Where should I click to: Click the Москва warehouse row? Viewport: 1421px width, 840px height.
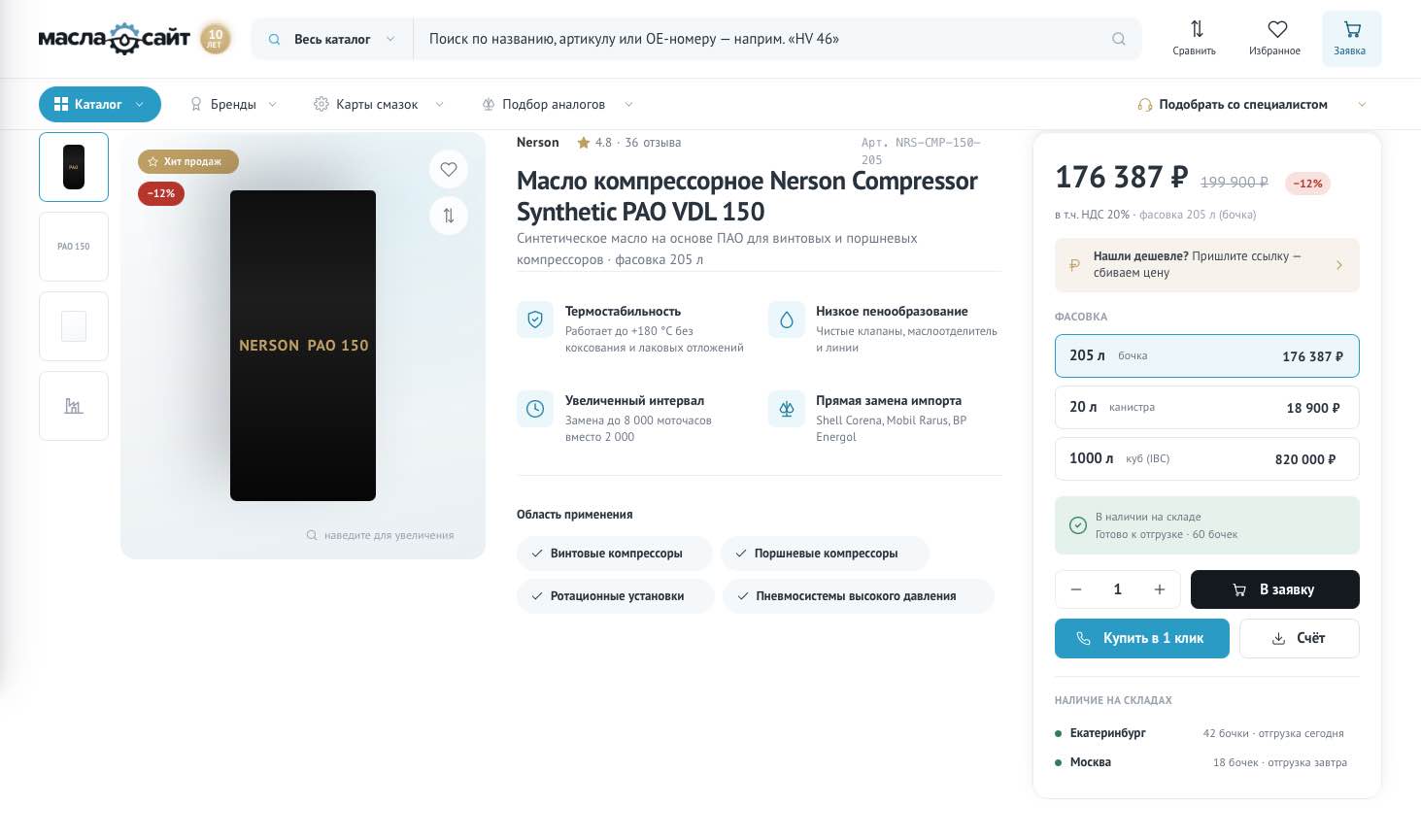coord(1207,762)
